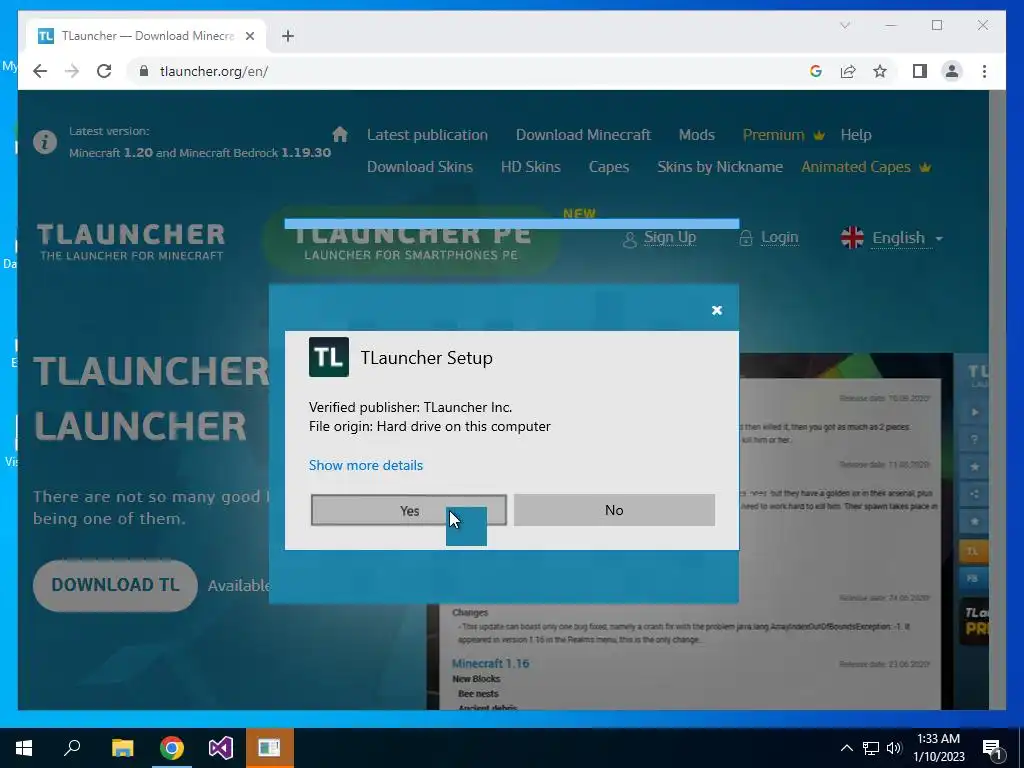Click Minecraft 1.16 changelog heading

(x=490, y=664)
